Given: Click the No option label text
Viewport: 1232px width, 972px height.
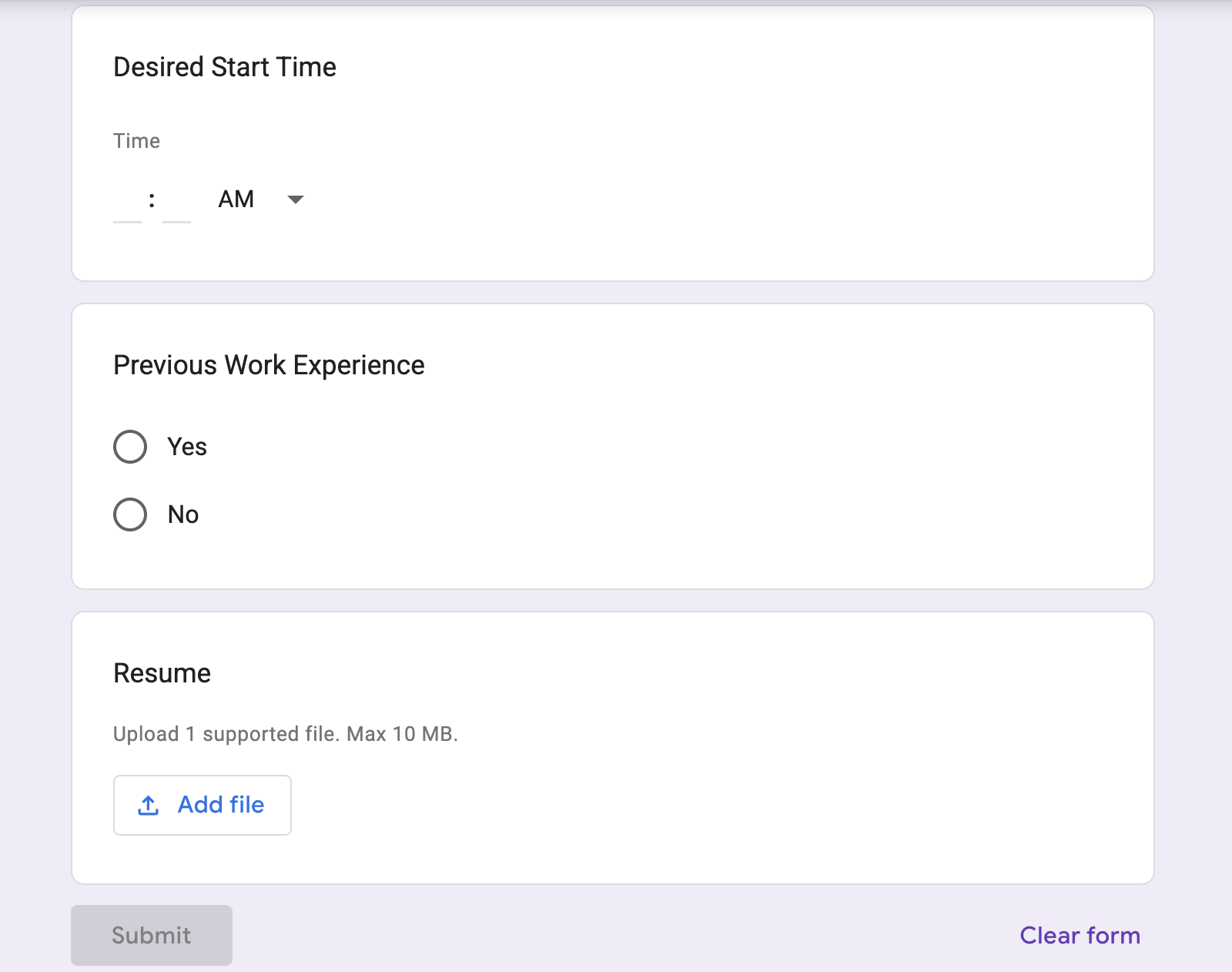Looking at the screenshot, I should 182,514.
